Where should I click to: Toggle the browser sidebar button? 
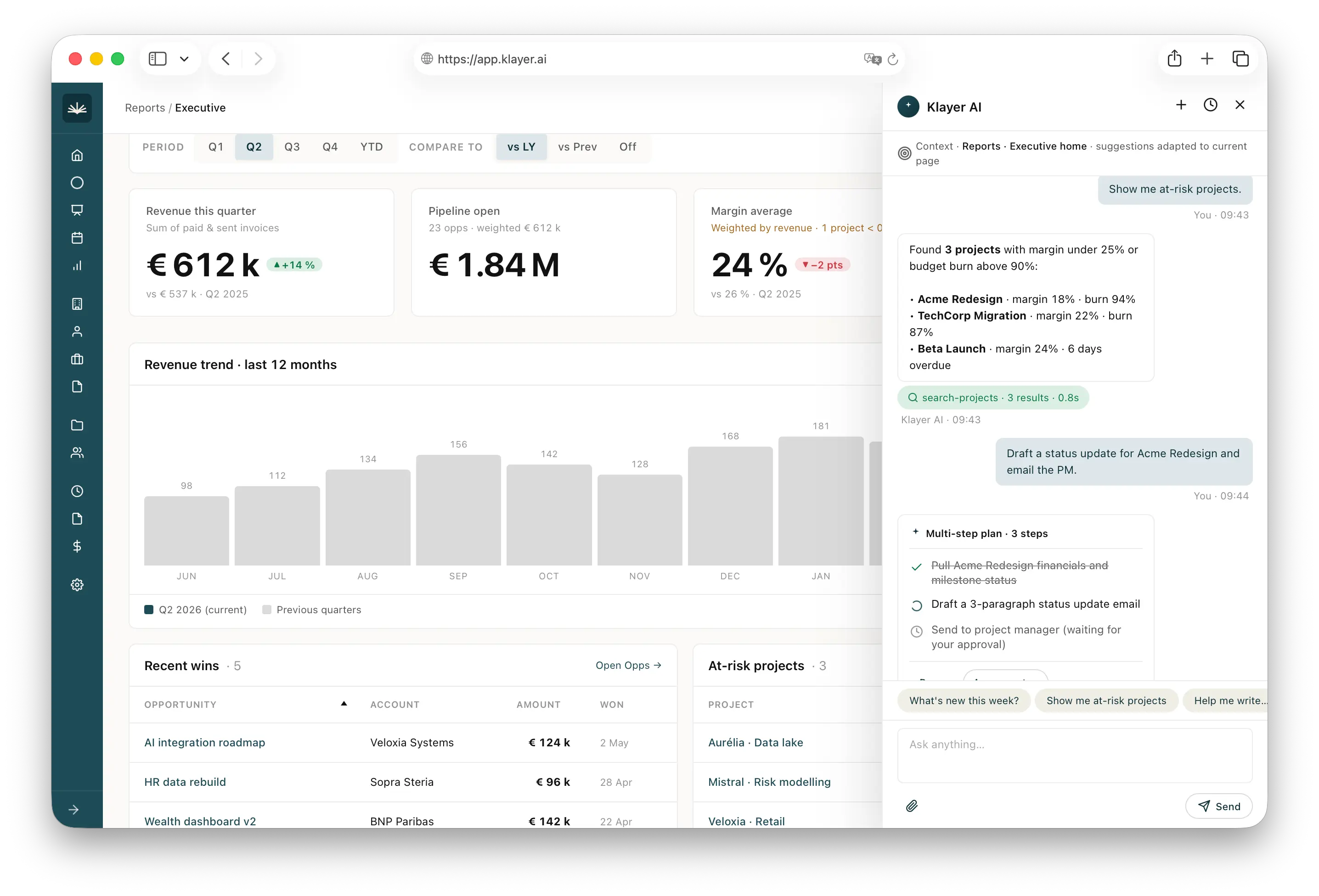157,58
